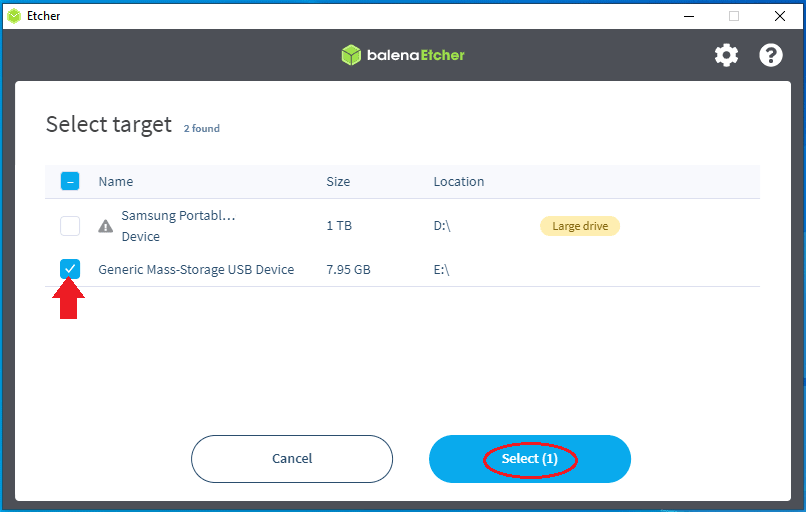The width and height of the screenshot is (806, 512).
Task: Select the Generic Mass-Storage USB Device row name
Action: coord(196,269)
